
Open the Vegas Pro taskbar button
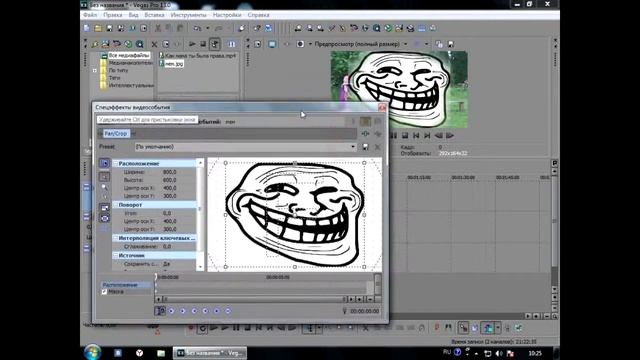click(x=210, y=353)
